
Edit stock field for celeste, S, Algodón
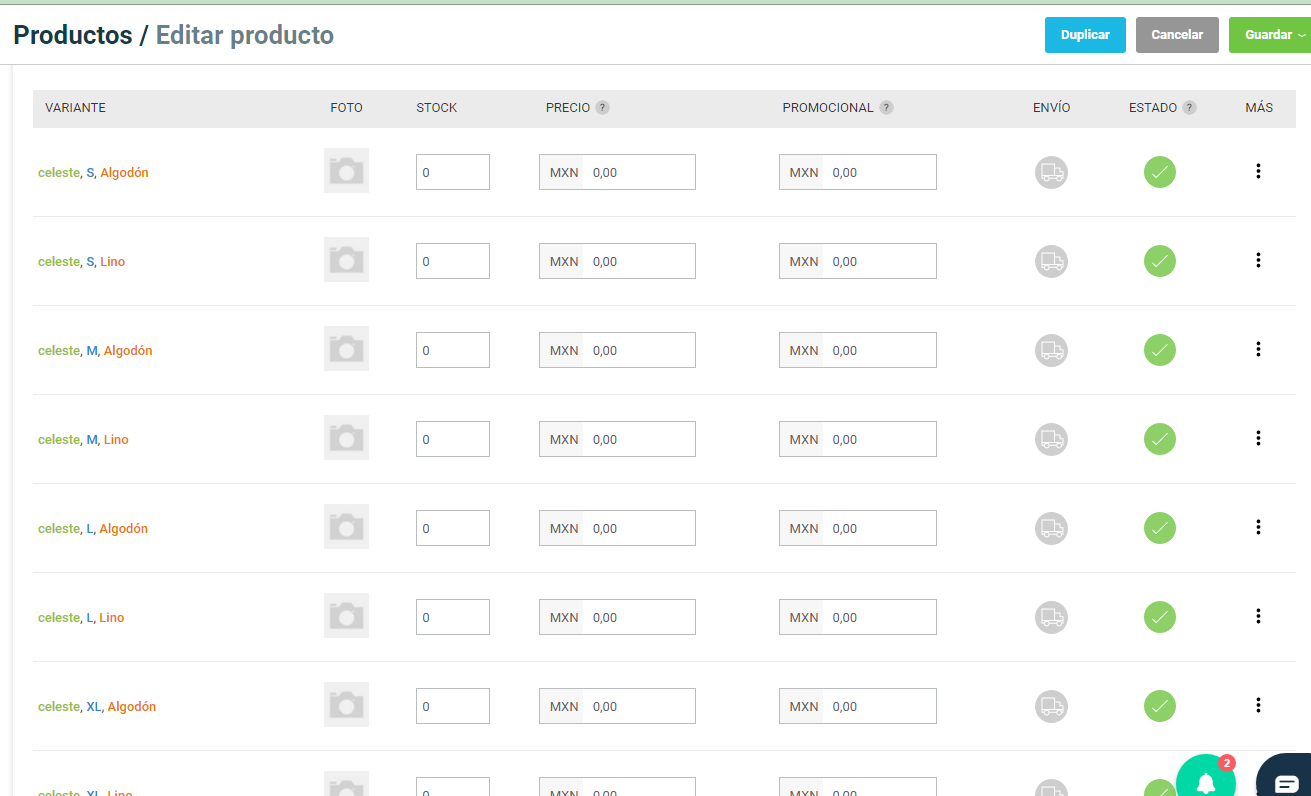pos(453,172)
